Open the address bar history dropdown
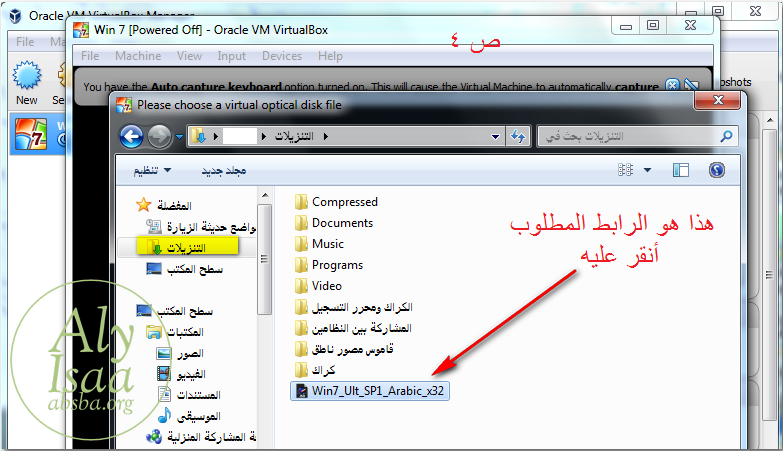Image resolution: width=783 pixels, height=451 pixels. click(497, 136)
